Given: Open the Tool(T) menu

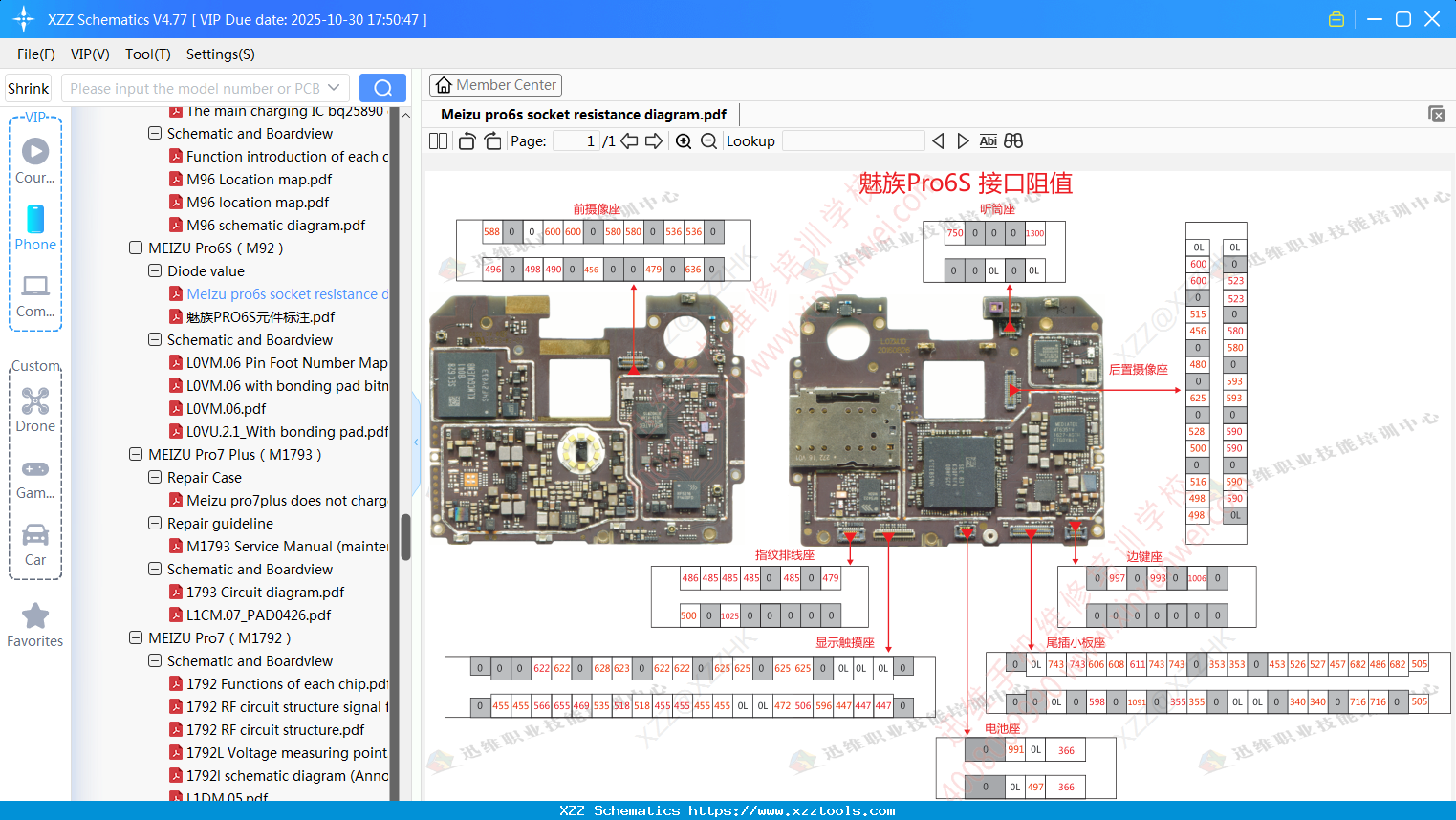Looking at the screenshot, I should point(147,54).
